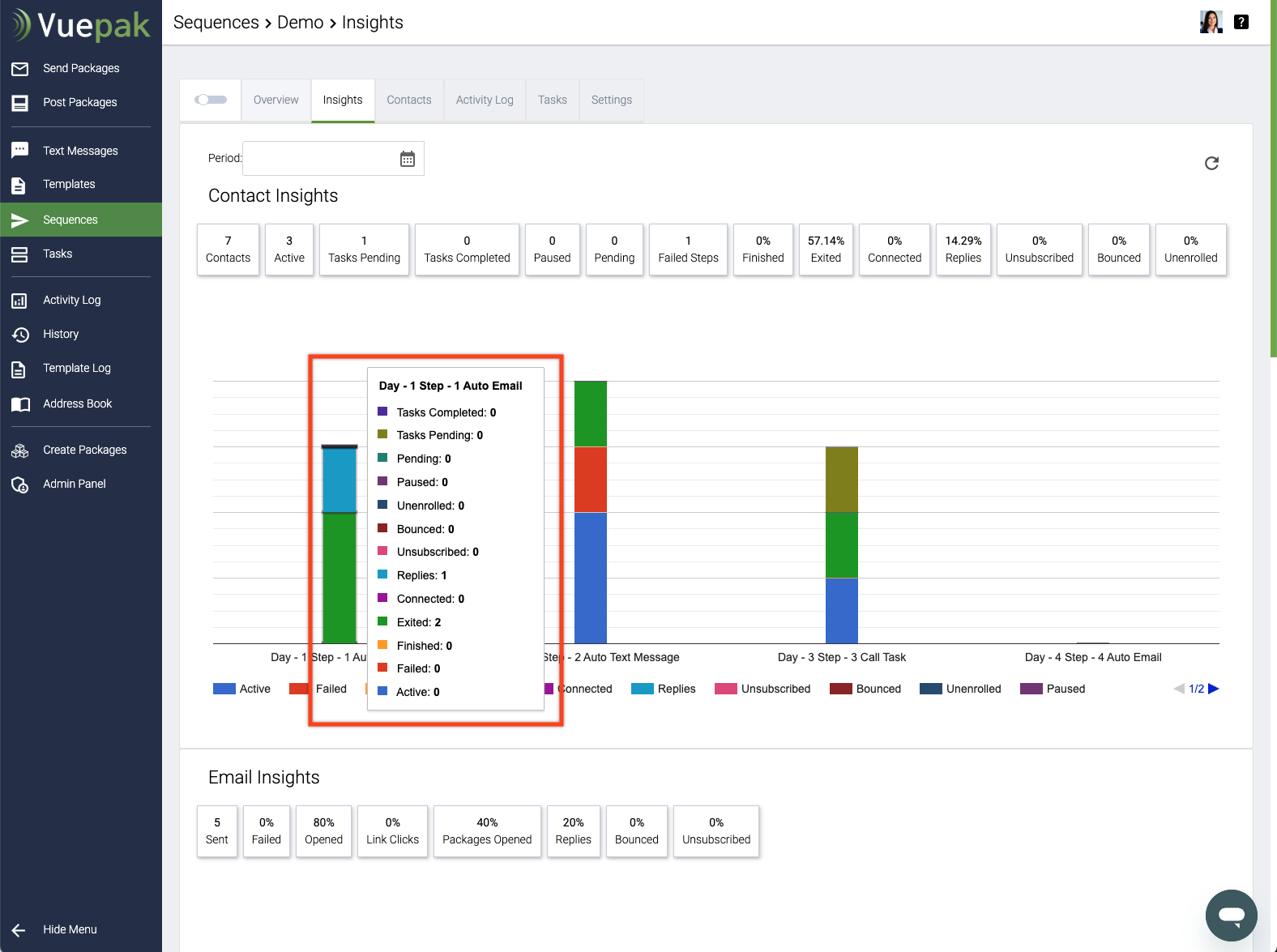Navigate to Sequences breadcrumb link
Image resolution: width=1277 pixels, height=952 pixels.
coord(216,23)
